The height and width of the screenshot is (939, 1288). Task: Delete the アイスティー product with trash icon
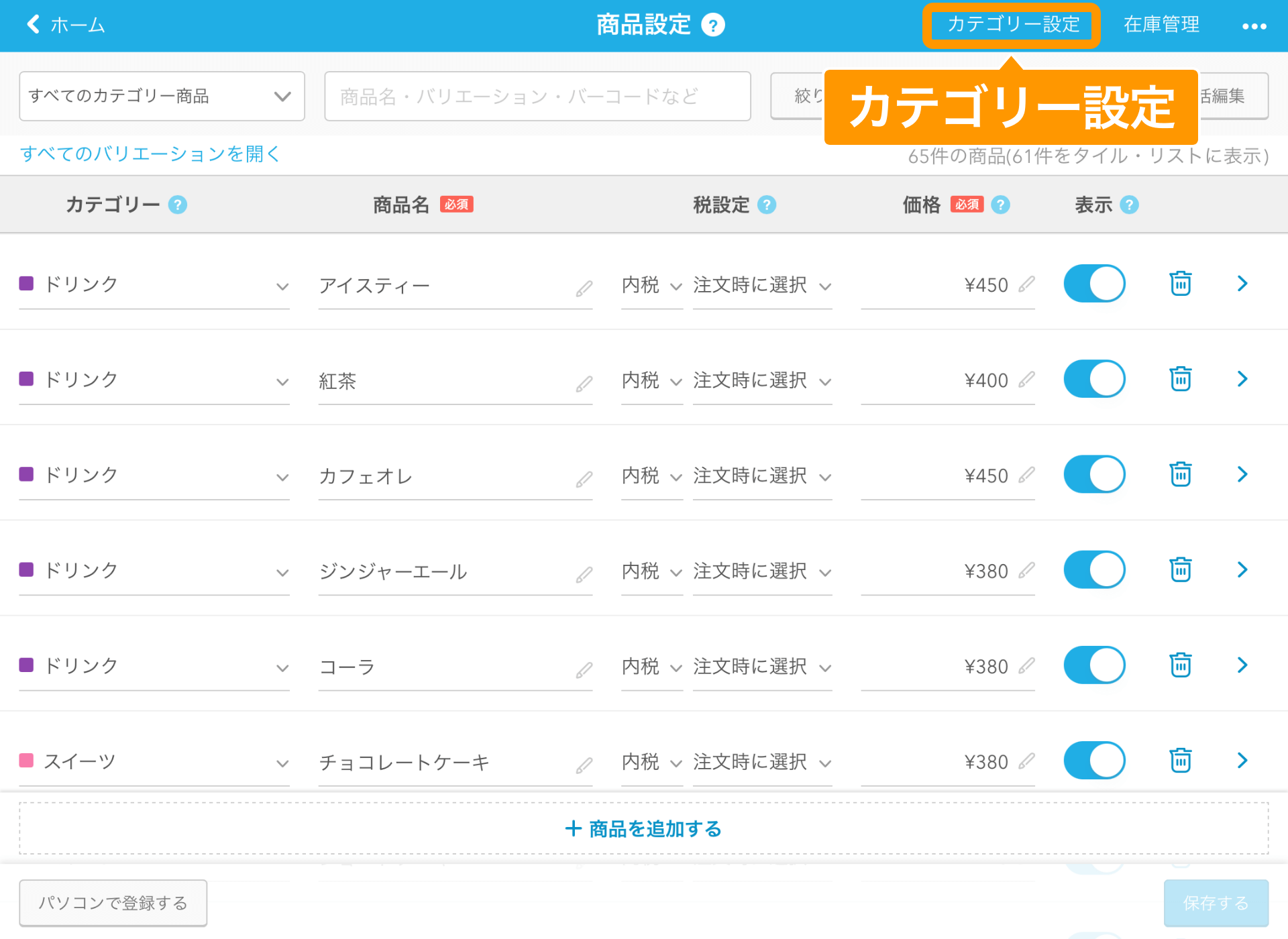click(x=1180, y=284)
